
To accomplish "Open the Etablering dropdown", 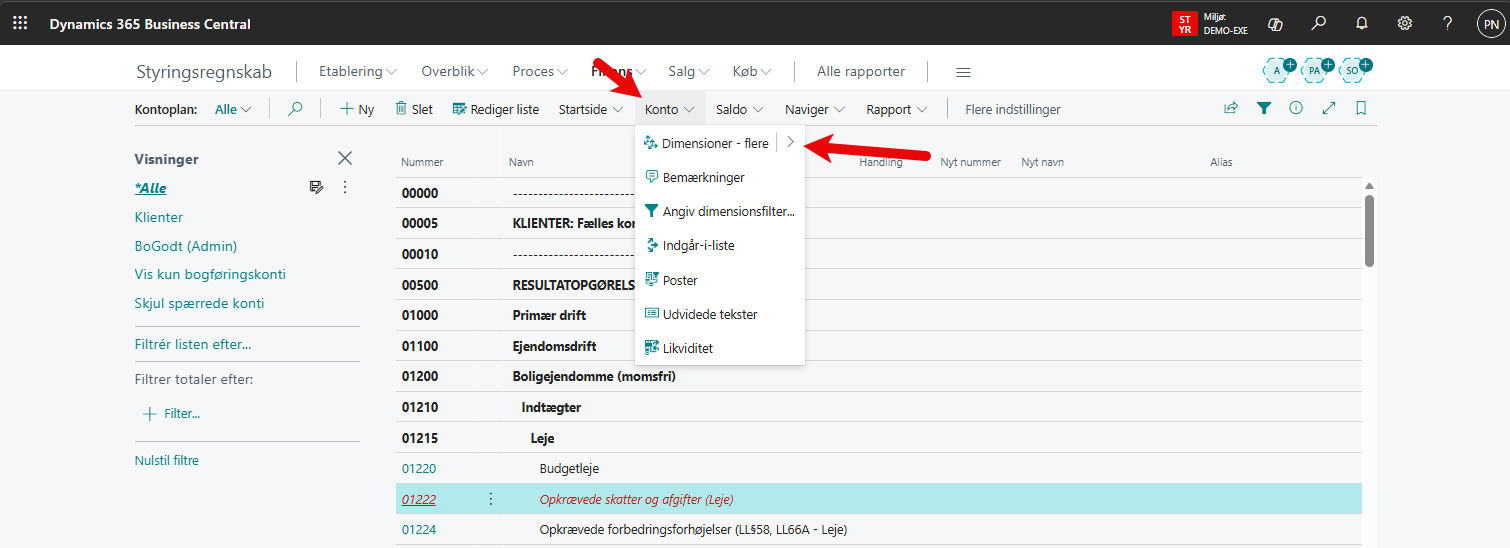I will pos(358,71).
